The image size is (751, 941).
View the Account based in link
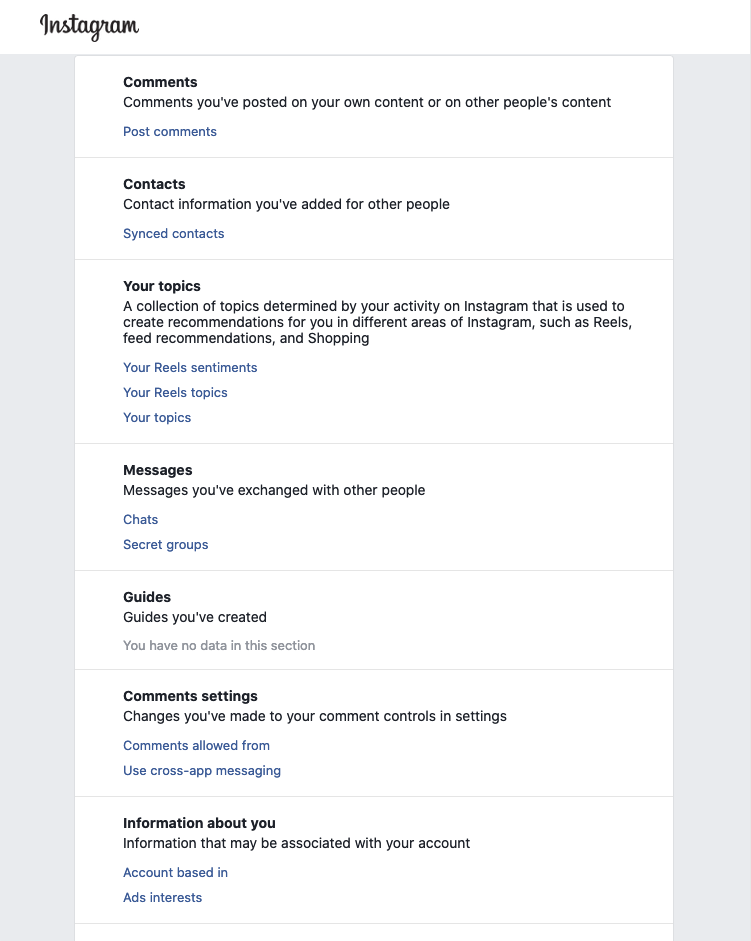(x=175, y=873)
